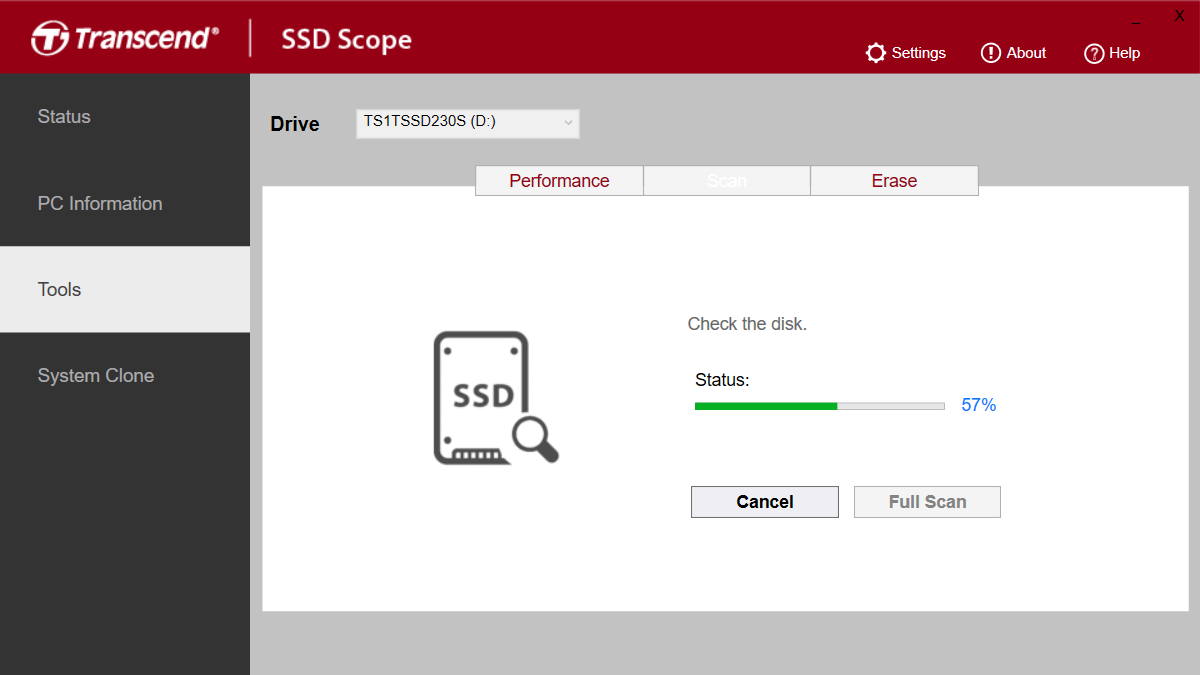Select Tools in the sidebar

(125, 289)
